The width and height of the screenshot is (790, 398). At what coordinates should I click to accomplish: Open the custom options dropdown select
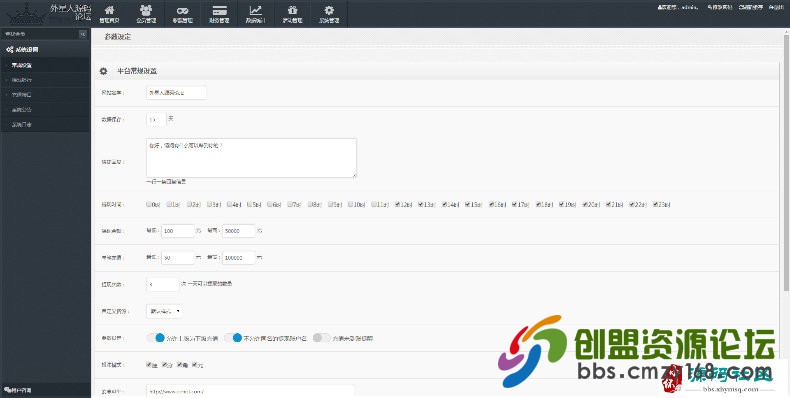coord(164,311)
